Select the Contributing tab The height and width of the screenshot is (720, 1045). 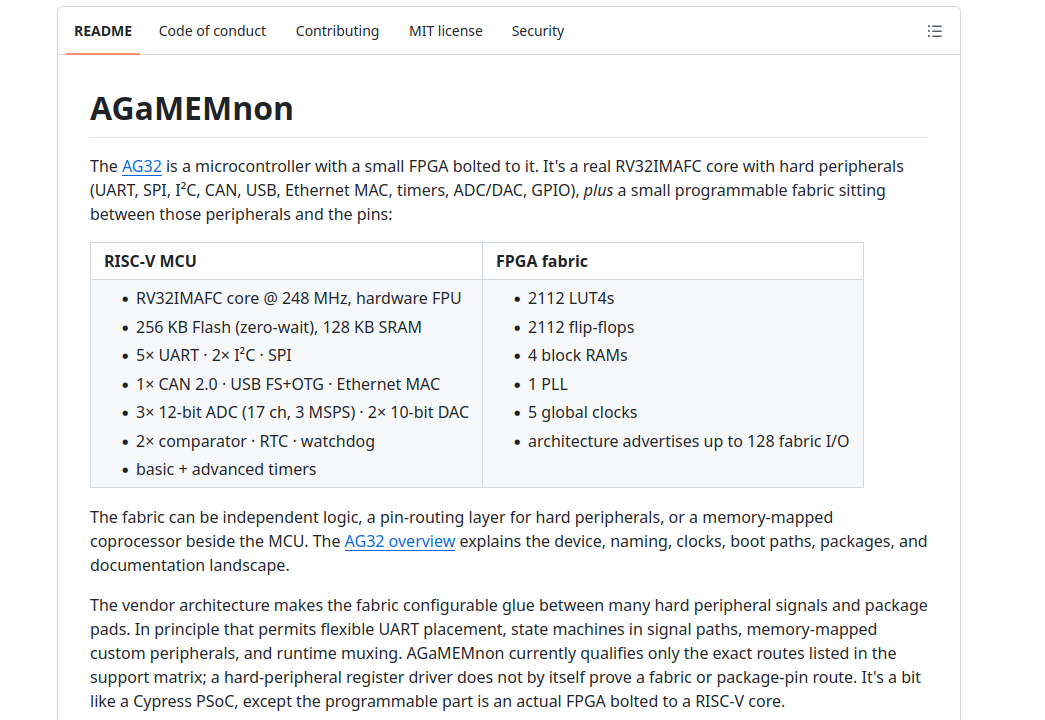pos(337,31)
